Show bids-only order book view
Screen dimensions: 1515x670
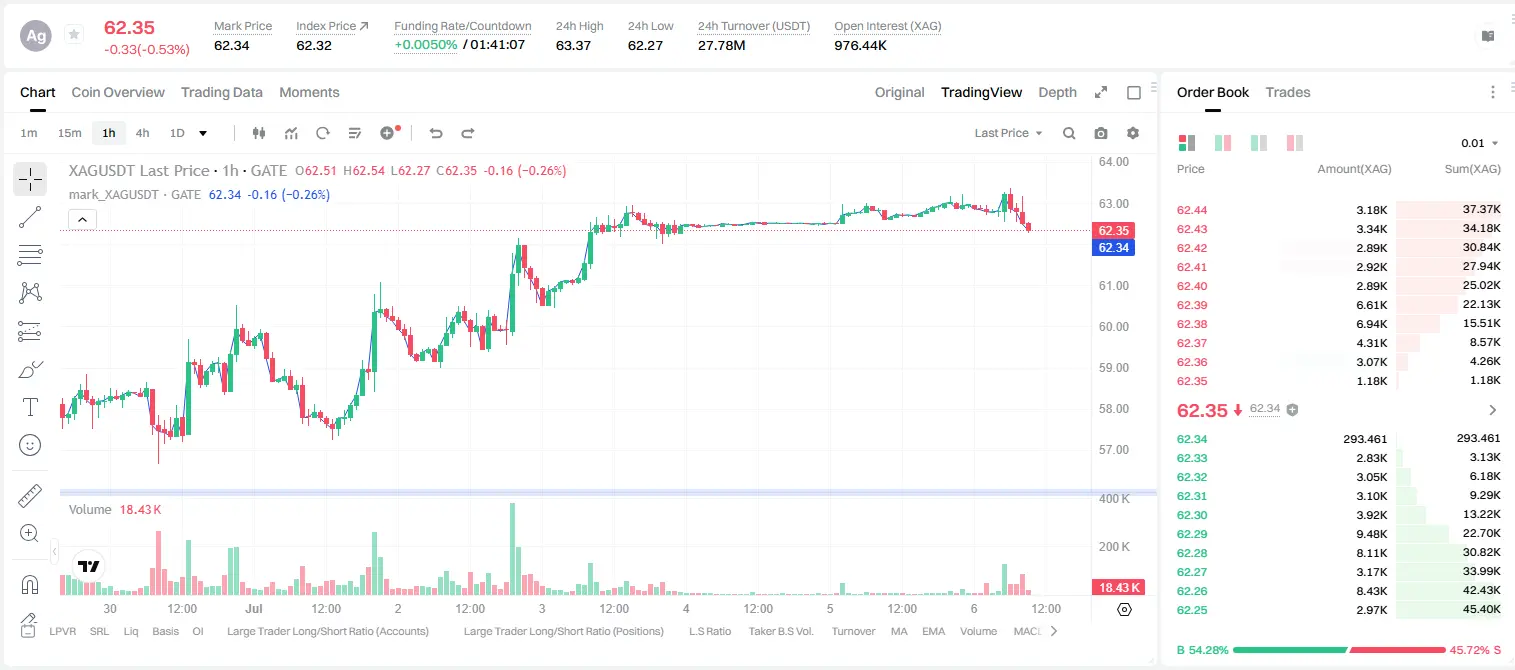point(1259,143)
